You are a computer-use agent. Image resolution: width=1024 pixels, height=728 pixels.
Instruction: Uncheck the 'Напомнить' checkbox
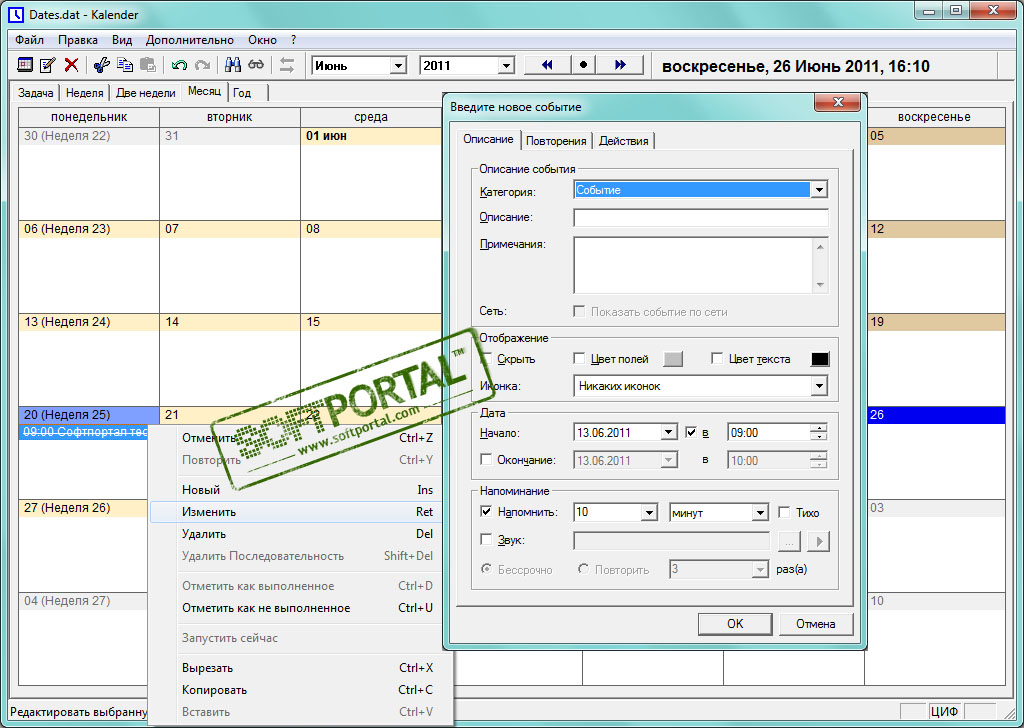486,511
